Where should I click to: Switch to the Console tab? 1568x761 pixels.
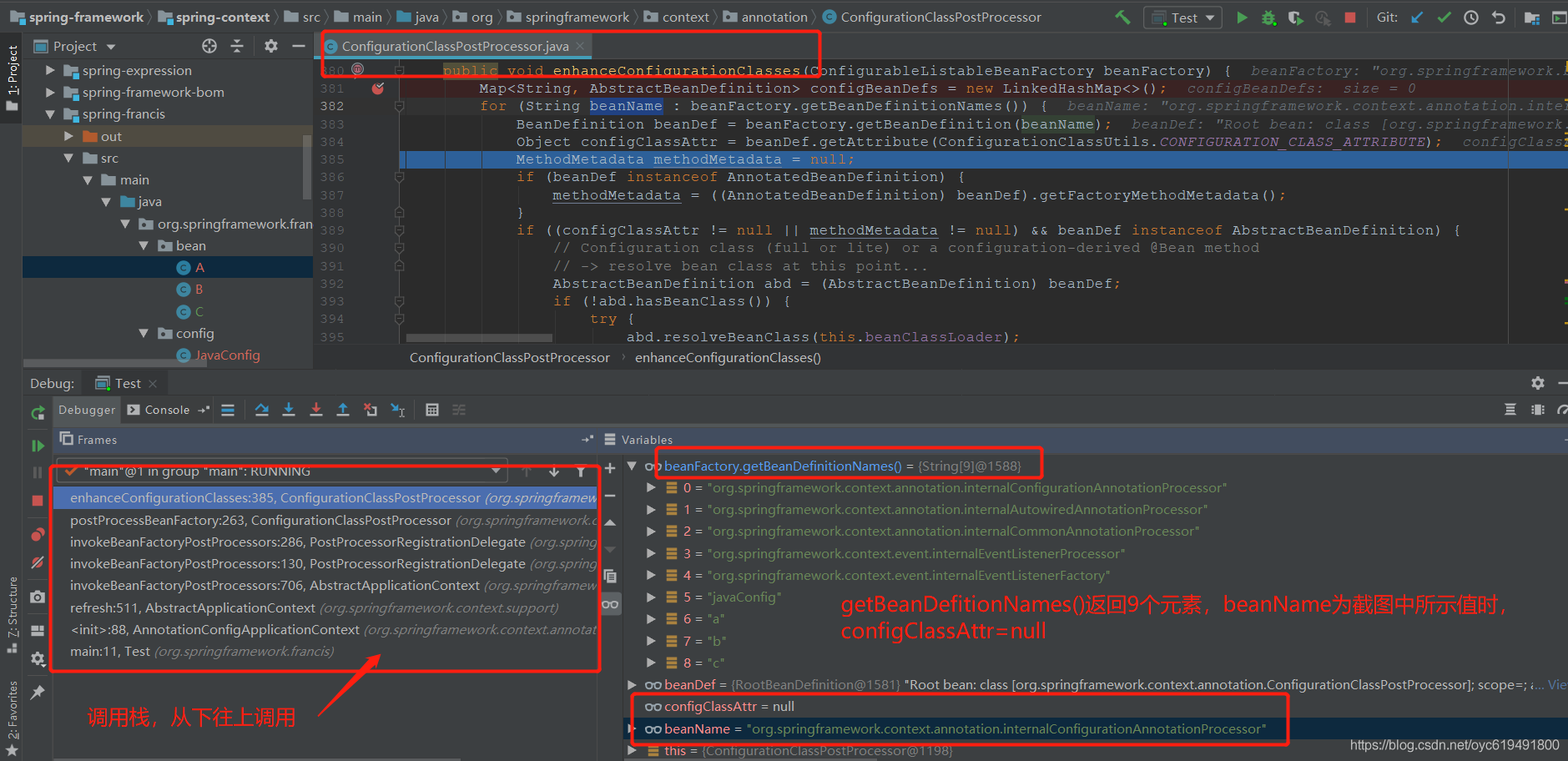[159, 410]
